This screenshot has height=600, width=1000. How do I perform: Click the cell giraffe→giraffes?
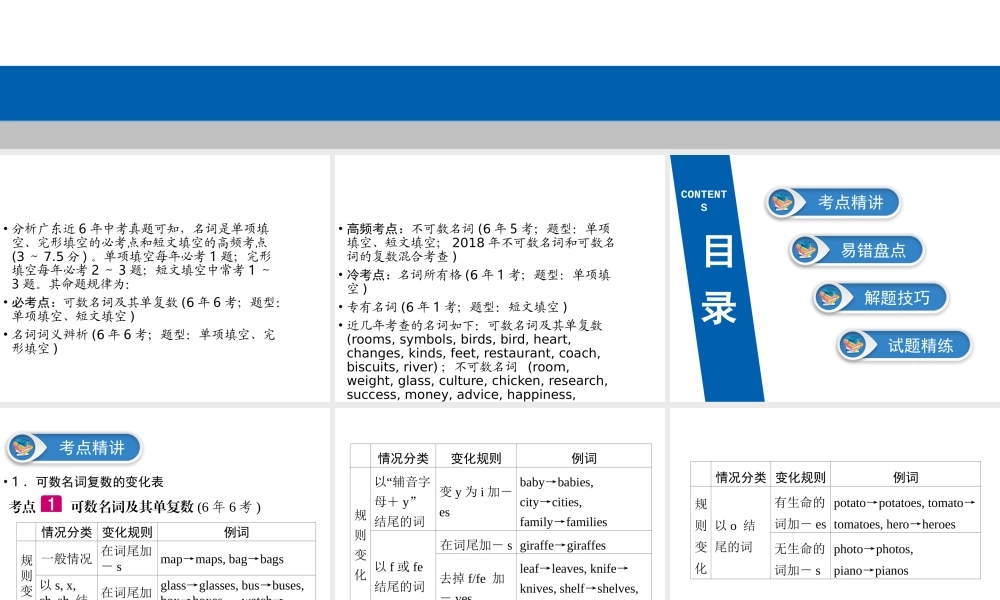coord(584,545)
